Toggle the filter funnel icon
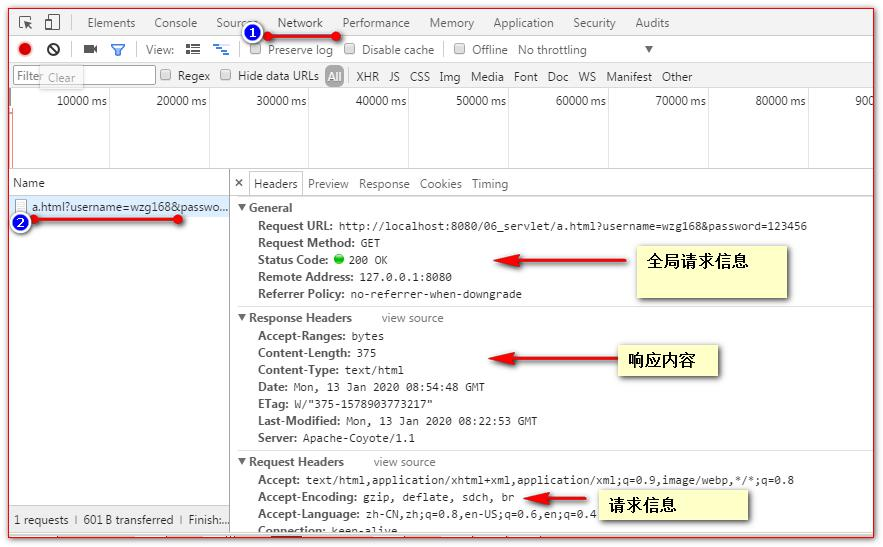This screenshot has height=547, width=883. 118,50
